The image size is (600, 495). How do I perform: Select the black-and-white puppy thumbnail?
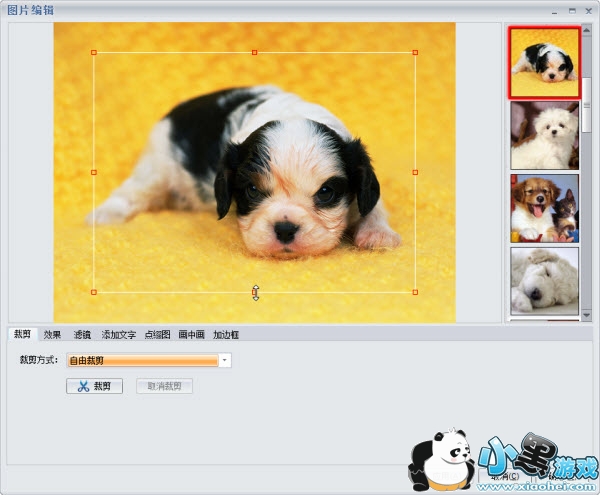[x=544, y=62]
